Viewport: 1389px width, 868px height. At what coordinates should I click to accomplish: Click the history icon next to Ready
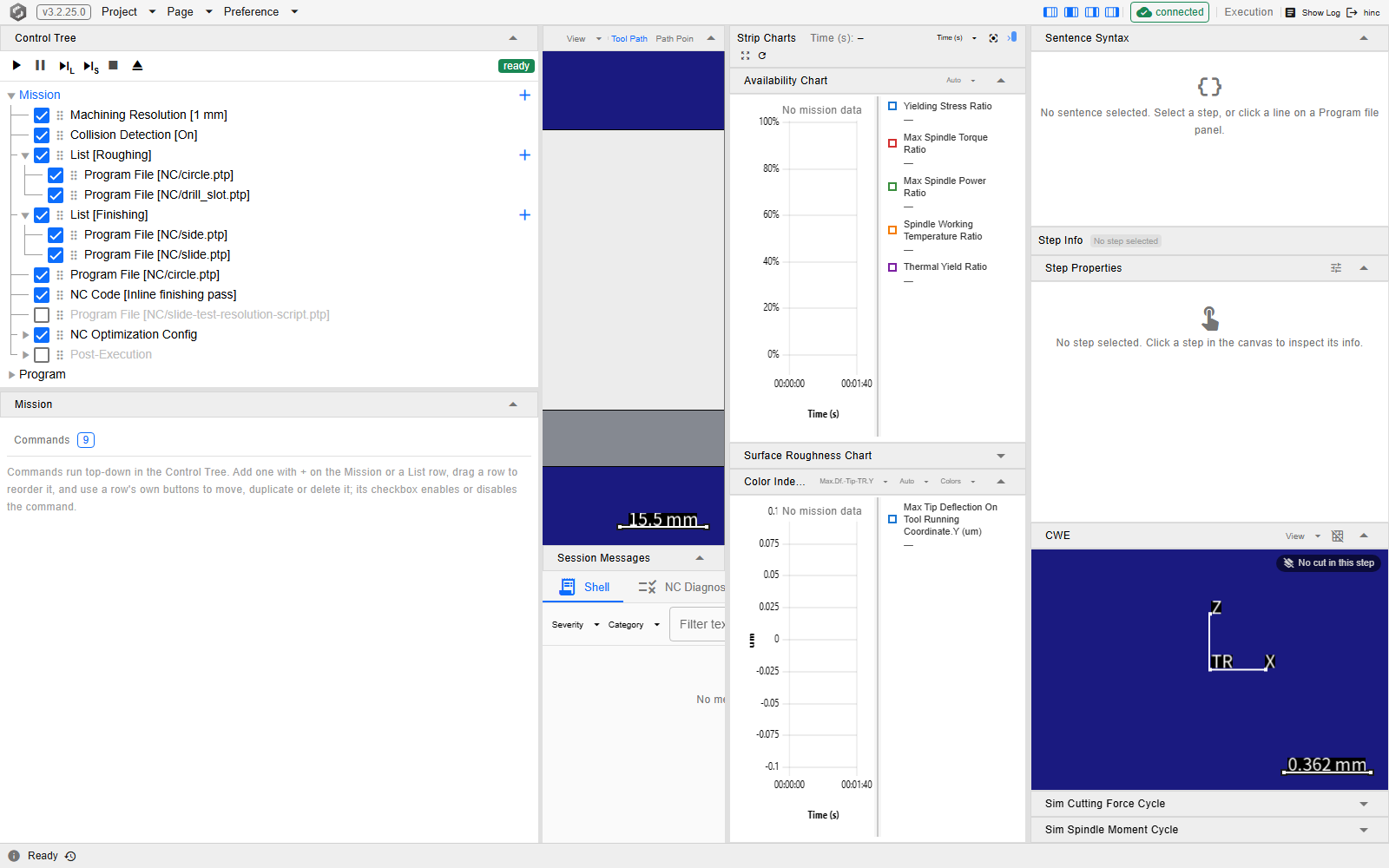70,856
